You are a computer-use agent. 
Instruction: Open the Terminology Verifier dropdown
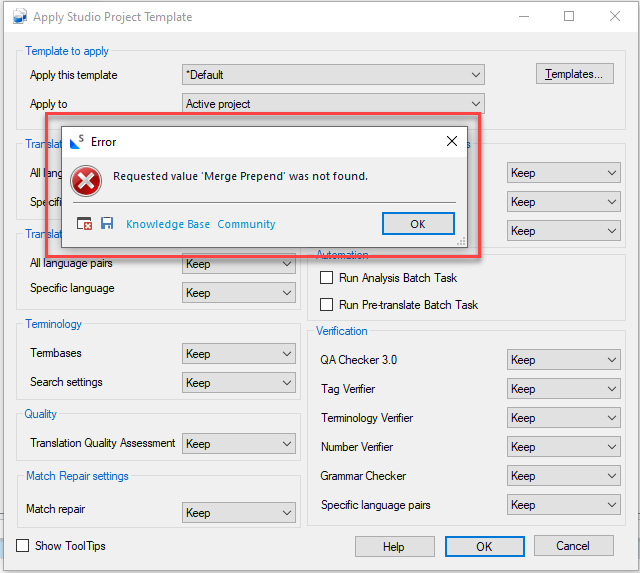(564, 418)
